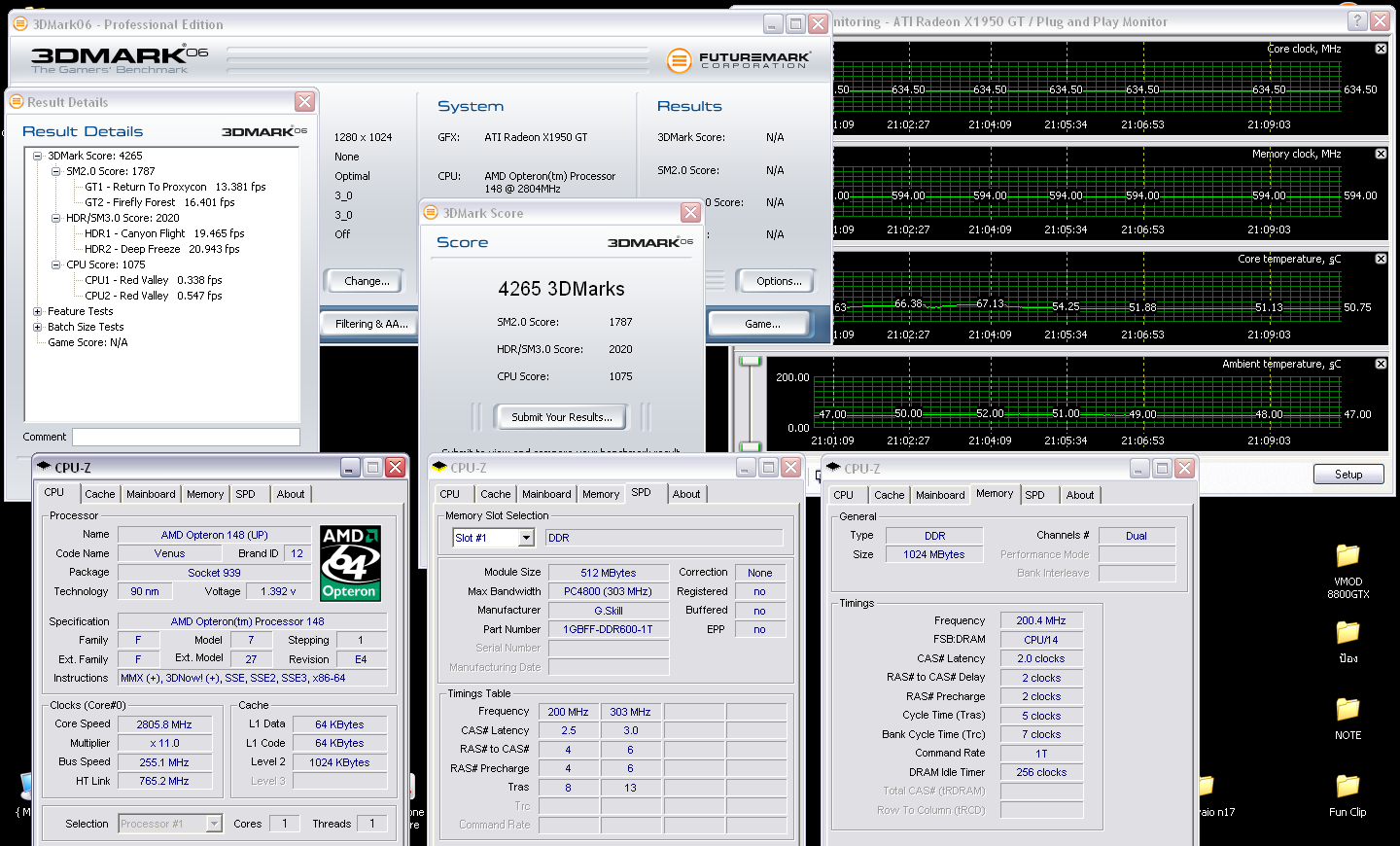Collapse the SM2.0 Score: 1787 node
The width and height of the screenshot is (1400, 846).
[55, 171]
